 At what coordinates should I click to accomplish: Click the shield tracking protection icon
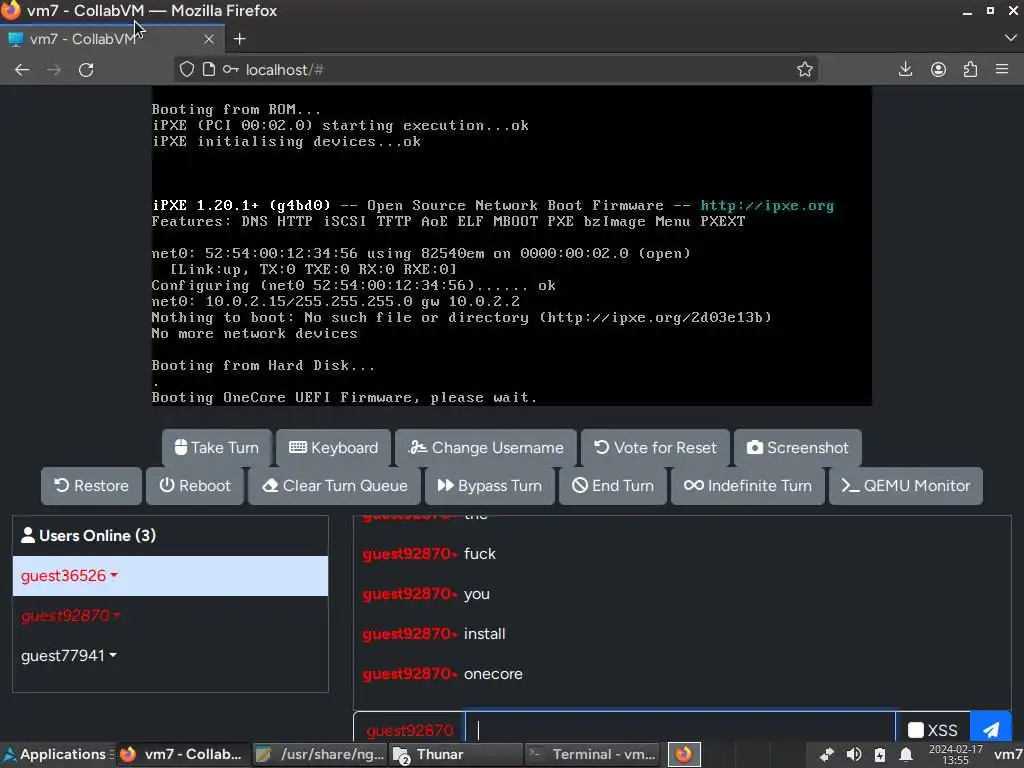(187, 69)
